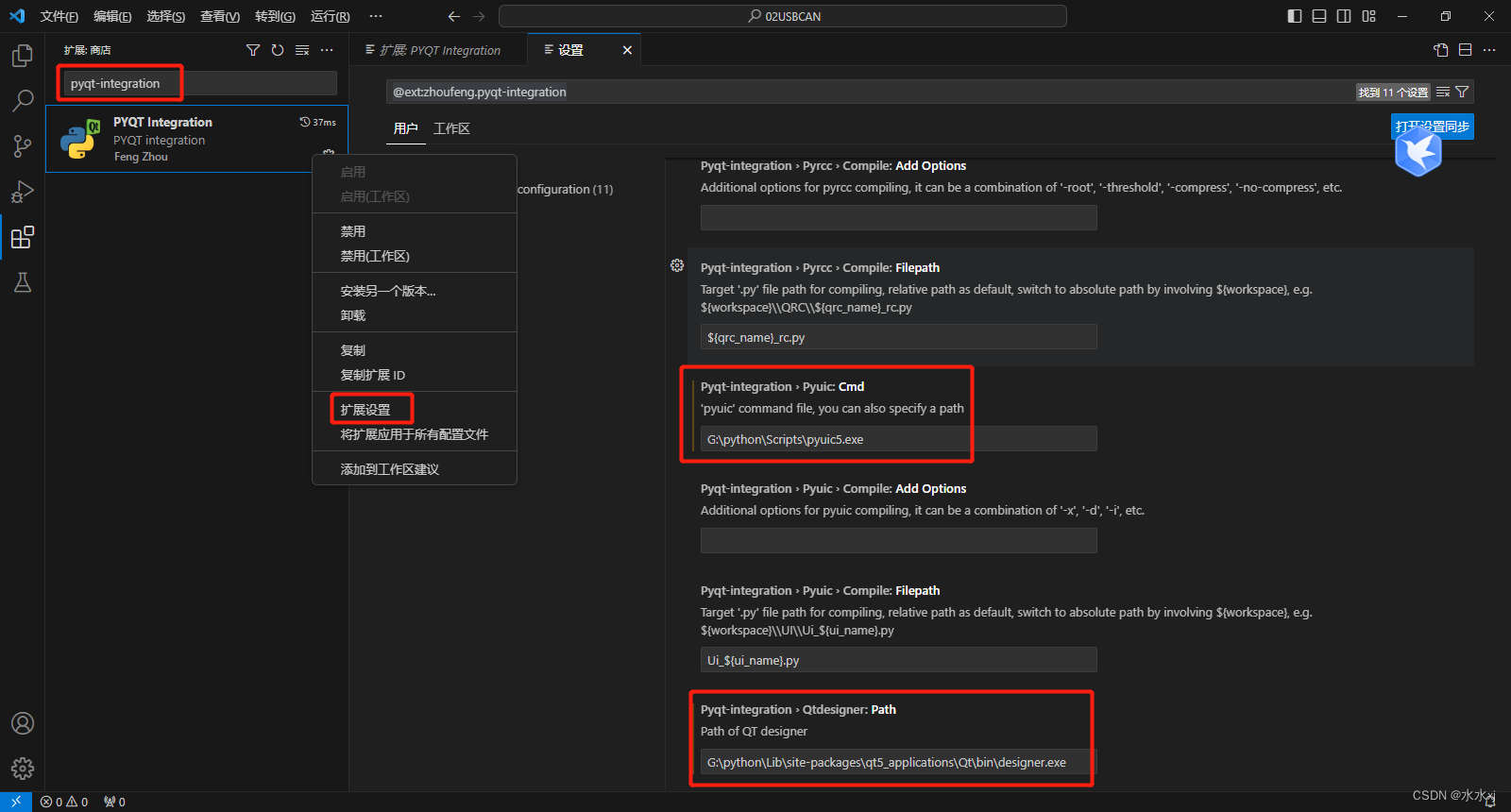The height and width of the screenshot is (812, 1511).
Task: Open the Testing flask view
Action: pyautogui.click(x=23, y=282)
